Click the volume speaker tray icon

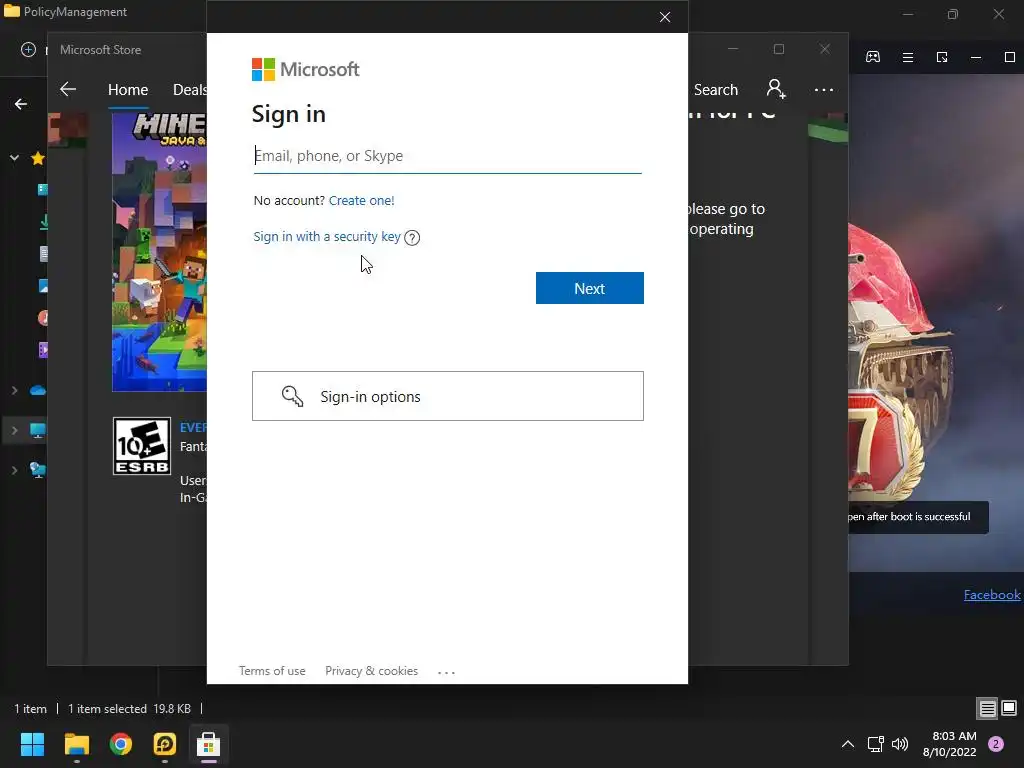[900, 744]
